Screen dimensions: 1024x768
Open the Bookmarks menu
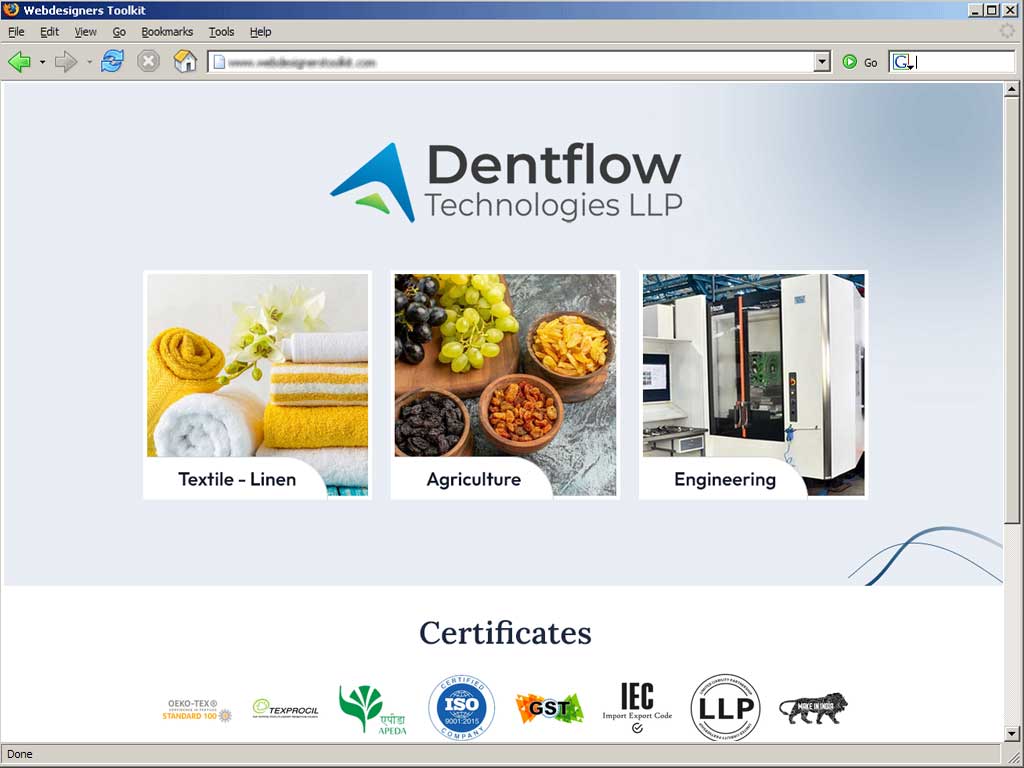[167, 31]
